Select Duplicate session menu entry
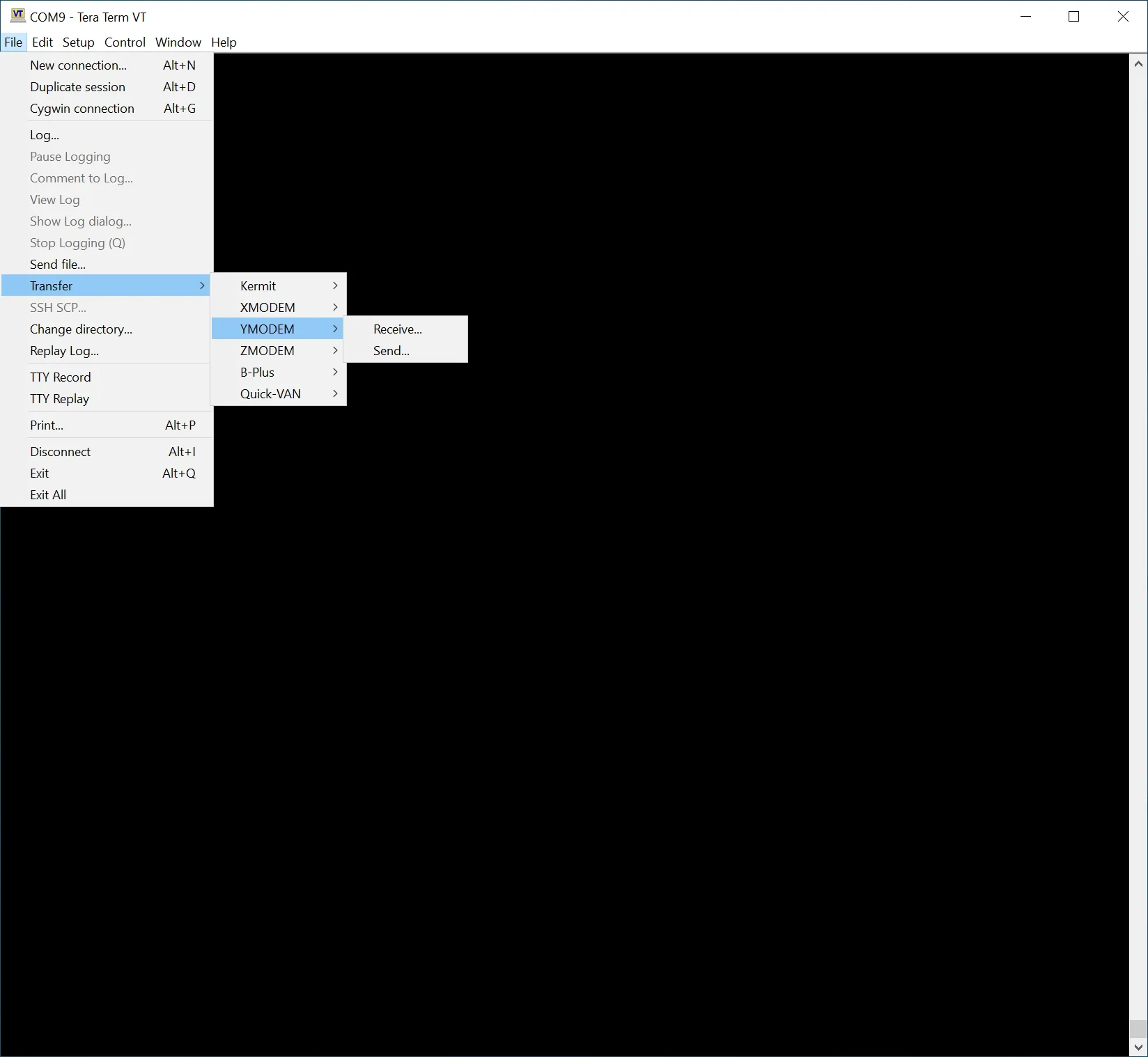This screenshot has width=1148, height=1057. 107,86
